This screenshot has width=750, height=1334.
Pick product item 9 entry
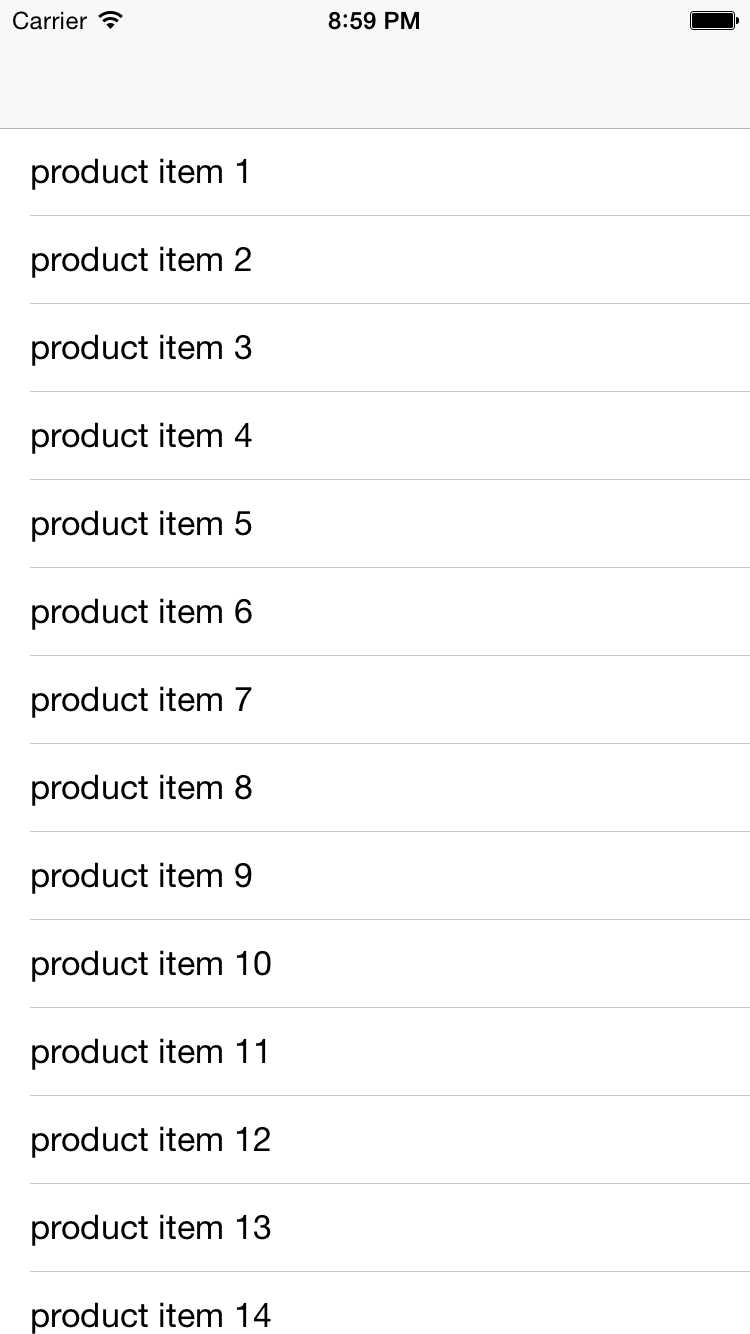point(141,876)
